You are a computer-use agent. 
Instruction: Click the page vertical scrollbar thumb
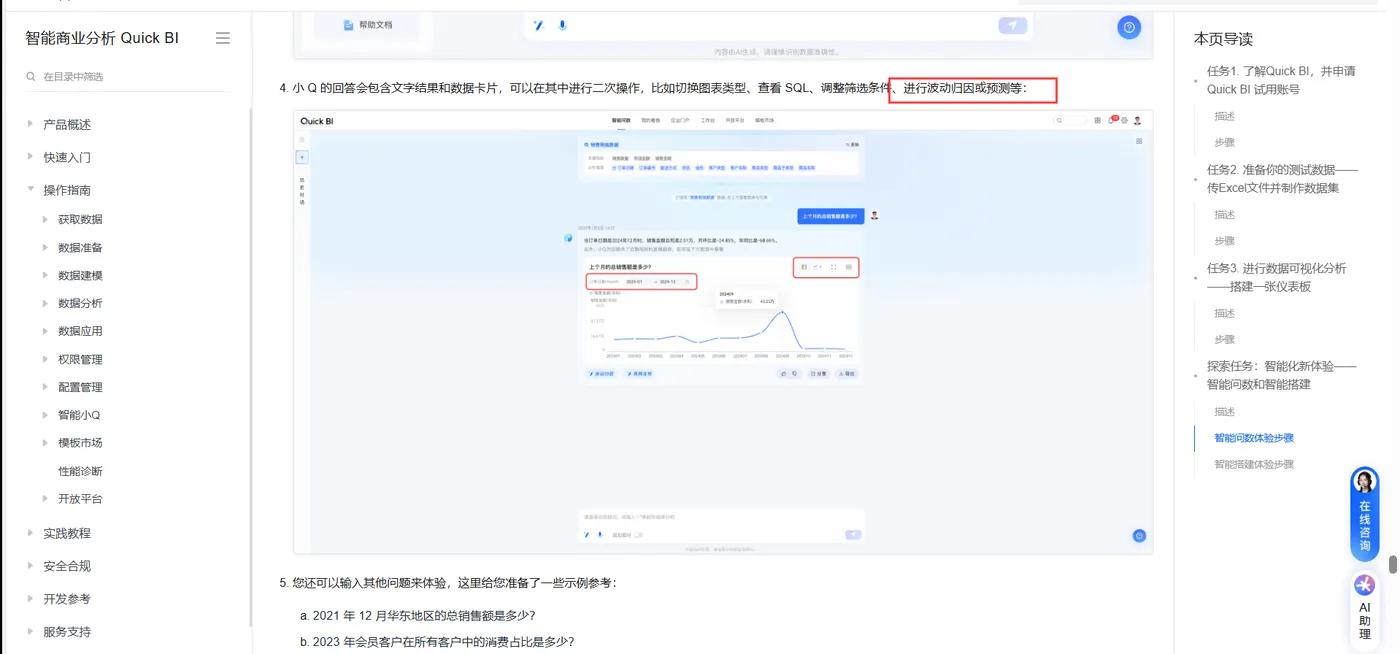1392,564
